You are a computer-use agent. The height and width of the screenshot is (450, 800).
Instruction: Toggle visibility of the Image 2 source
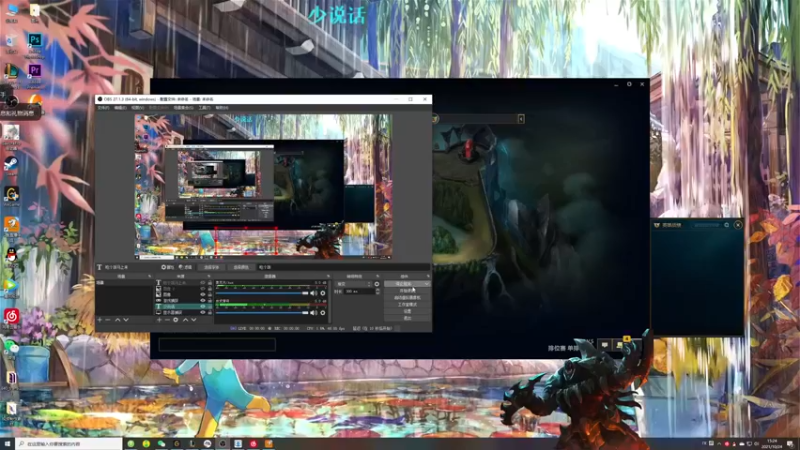pyautogui.click(x=203, y=288)
